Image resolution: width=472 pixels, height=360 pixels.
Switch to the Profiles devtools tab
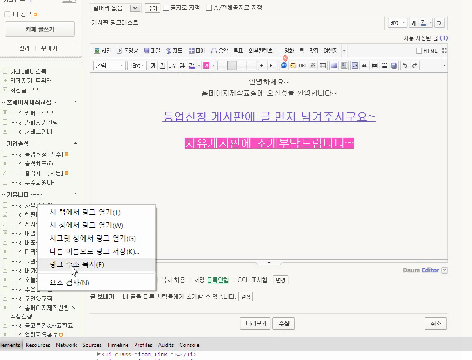click(143, 345)
